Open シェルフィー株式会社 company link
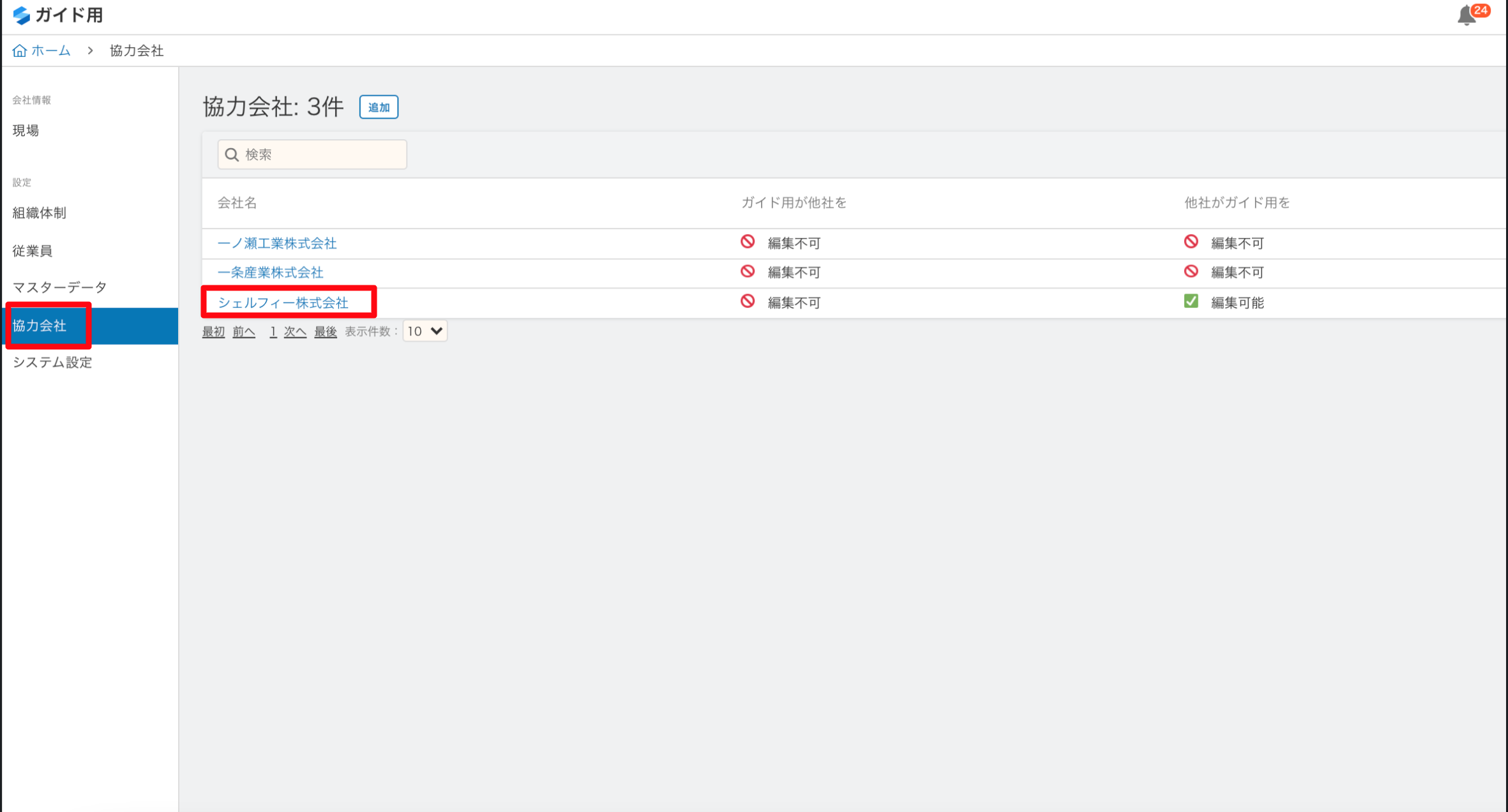 coord(283,303)
